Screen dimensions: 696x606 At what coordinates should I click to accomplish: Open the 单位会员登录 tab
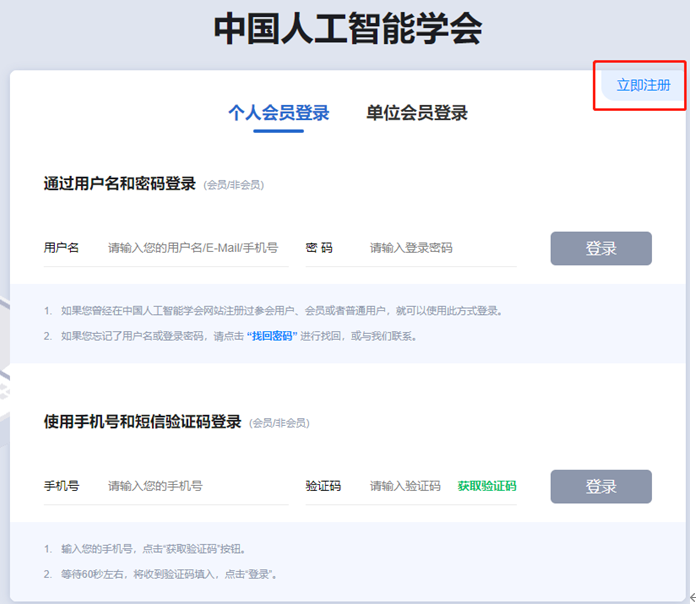417,113
